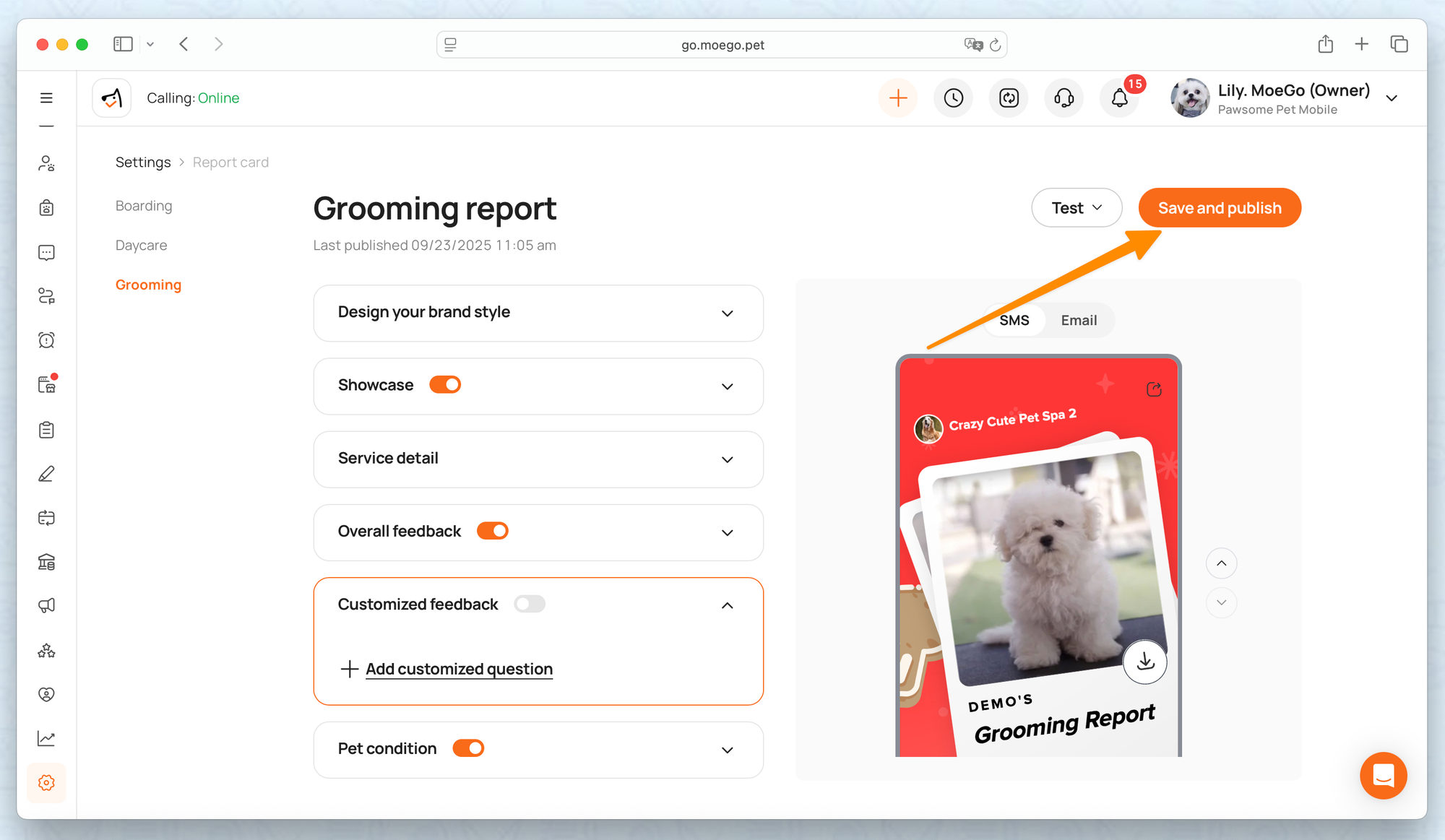
Task: Turn off the Pet condition toggle
Action: (x=468, y=748)
